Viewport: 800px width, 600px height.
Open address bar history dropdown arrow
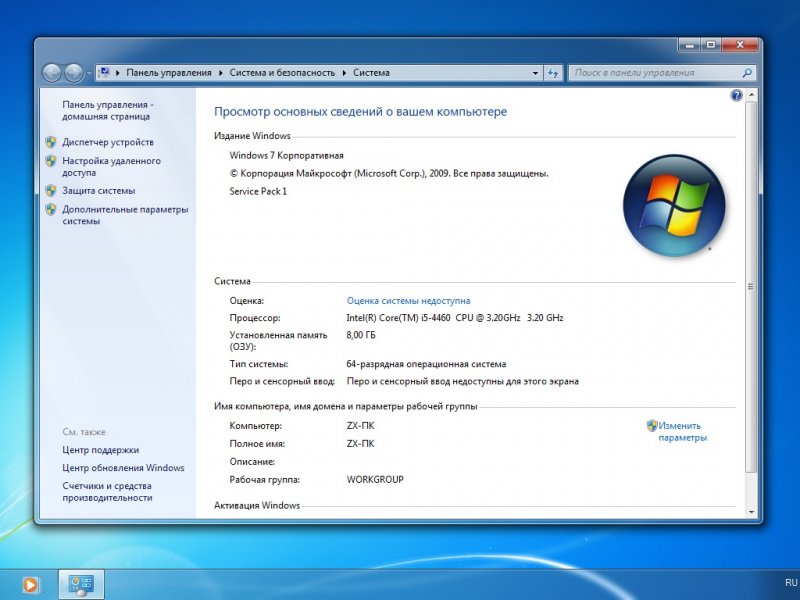(x=535, y=73)
